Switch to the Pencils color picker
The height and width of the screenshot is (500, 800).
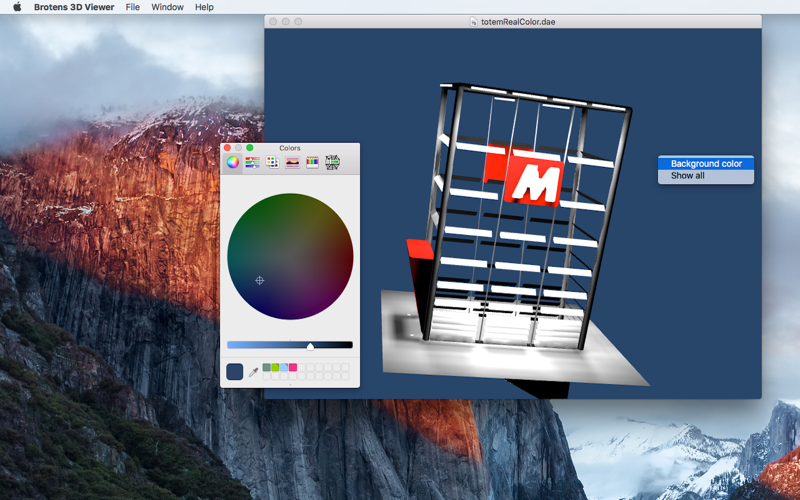point(312,162)
